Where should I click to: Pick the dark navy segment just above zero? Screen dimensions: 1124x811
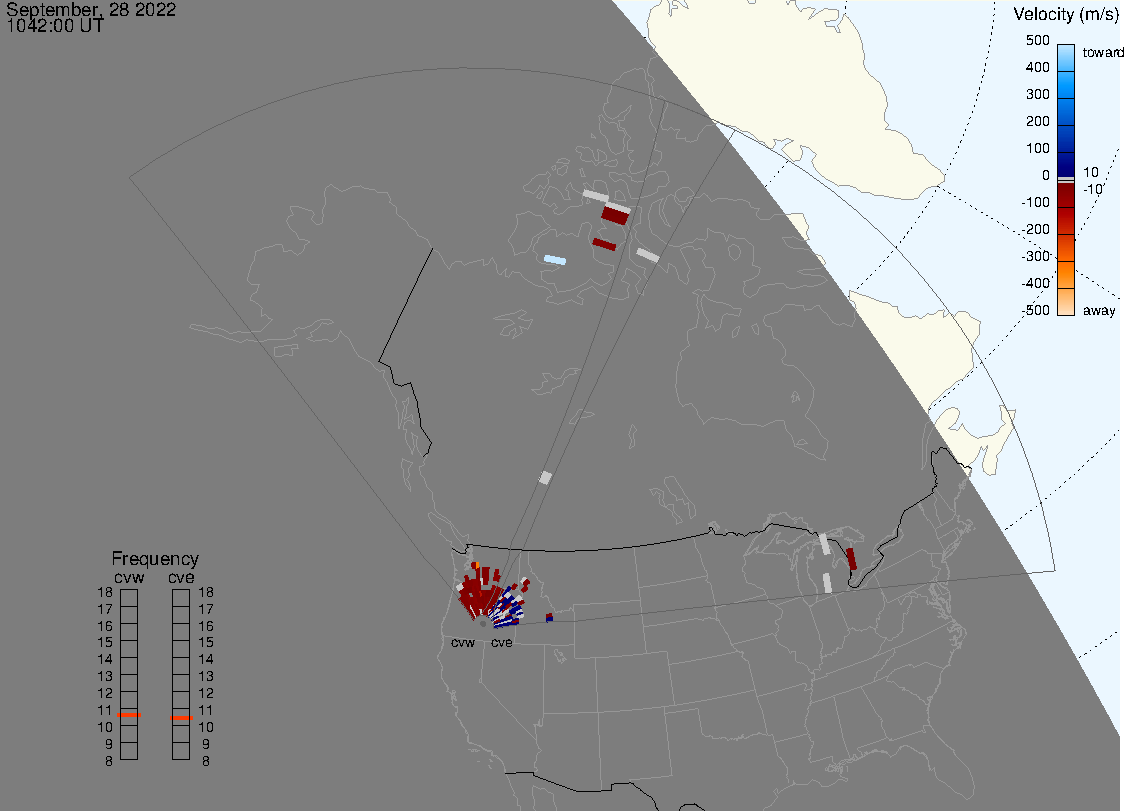click(x=1066, y=164)
